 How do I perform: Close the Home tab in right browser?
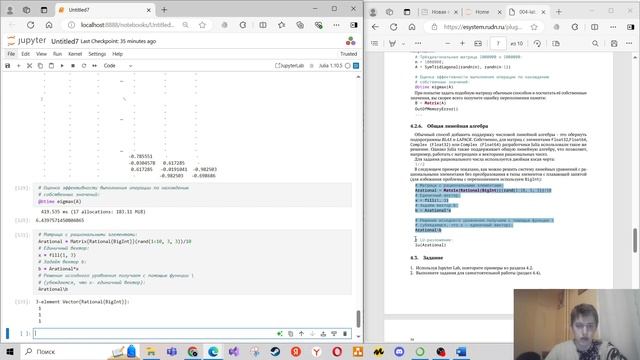(x=500, y=12)
